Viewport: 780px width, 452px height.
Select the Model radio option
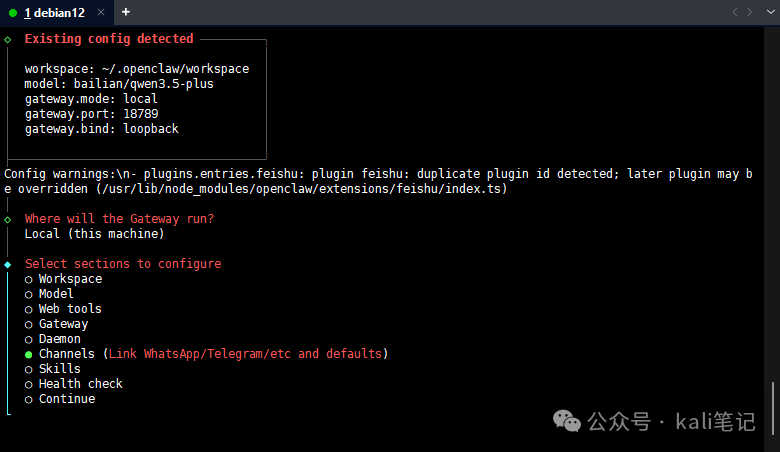point(29,294)
